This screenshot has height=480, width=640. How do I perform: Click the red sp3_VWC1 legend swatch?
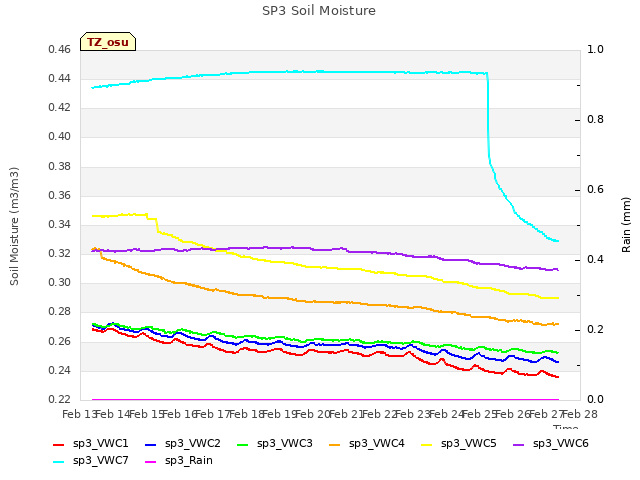tap(59, 444)
